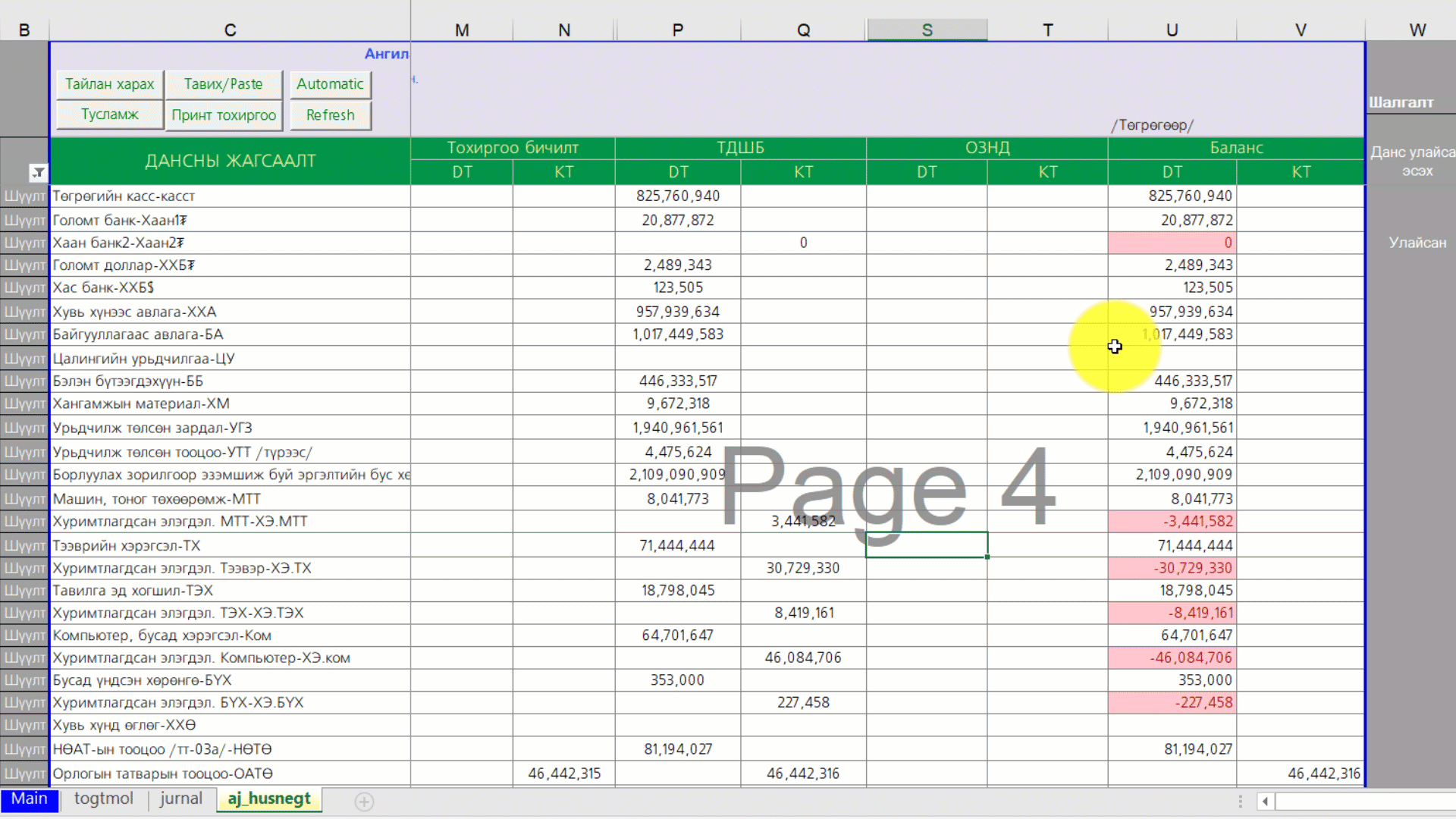This screenshot has height=819, width=1456.
Task: Open the jurnal sheet tab
Action: pyautogui.click(x=180, y=799)
